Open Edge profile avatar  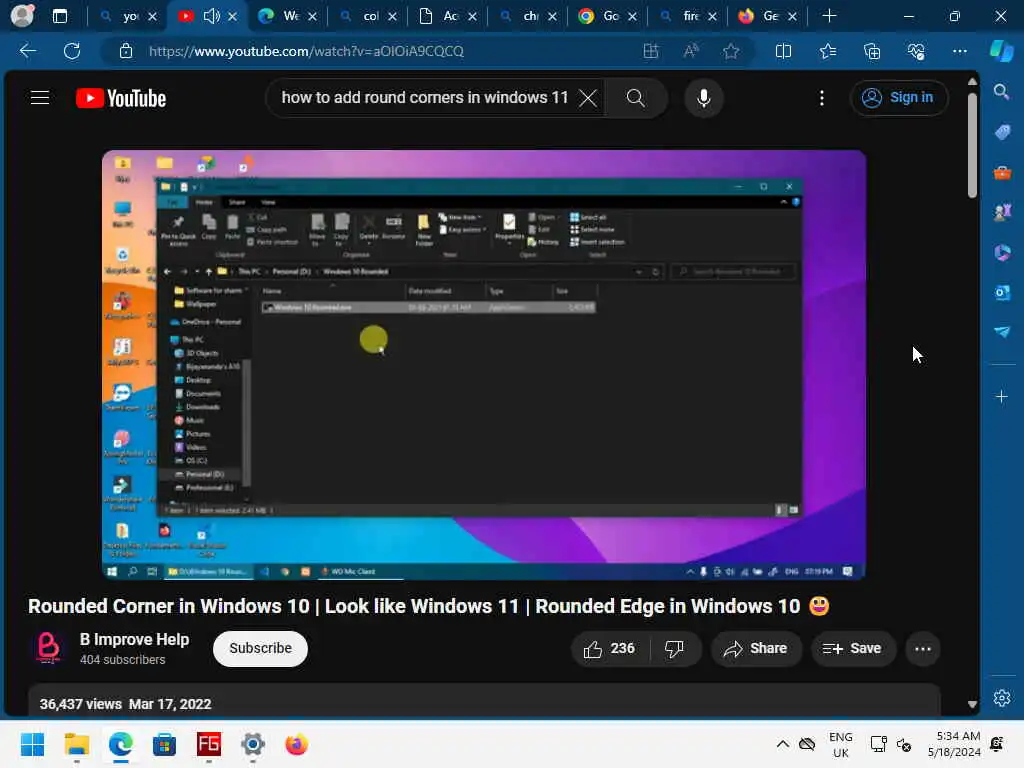(x=22, y=16)
